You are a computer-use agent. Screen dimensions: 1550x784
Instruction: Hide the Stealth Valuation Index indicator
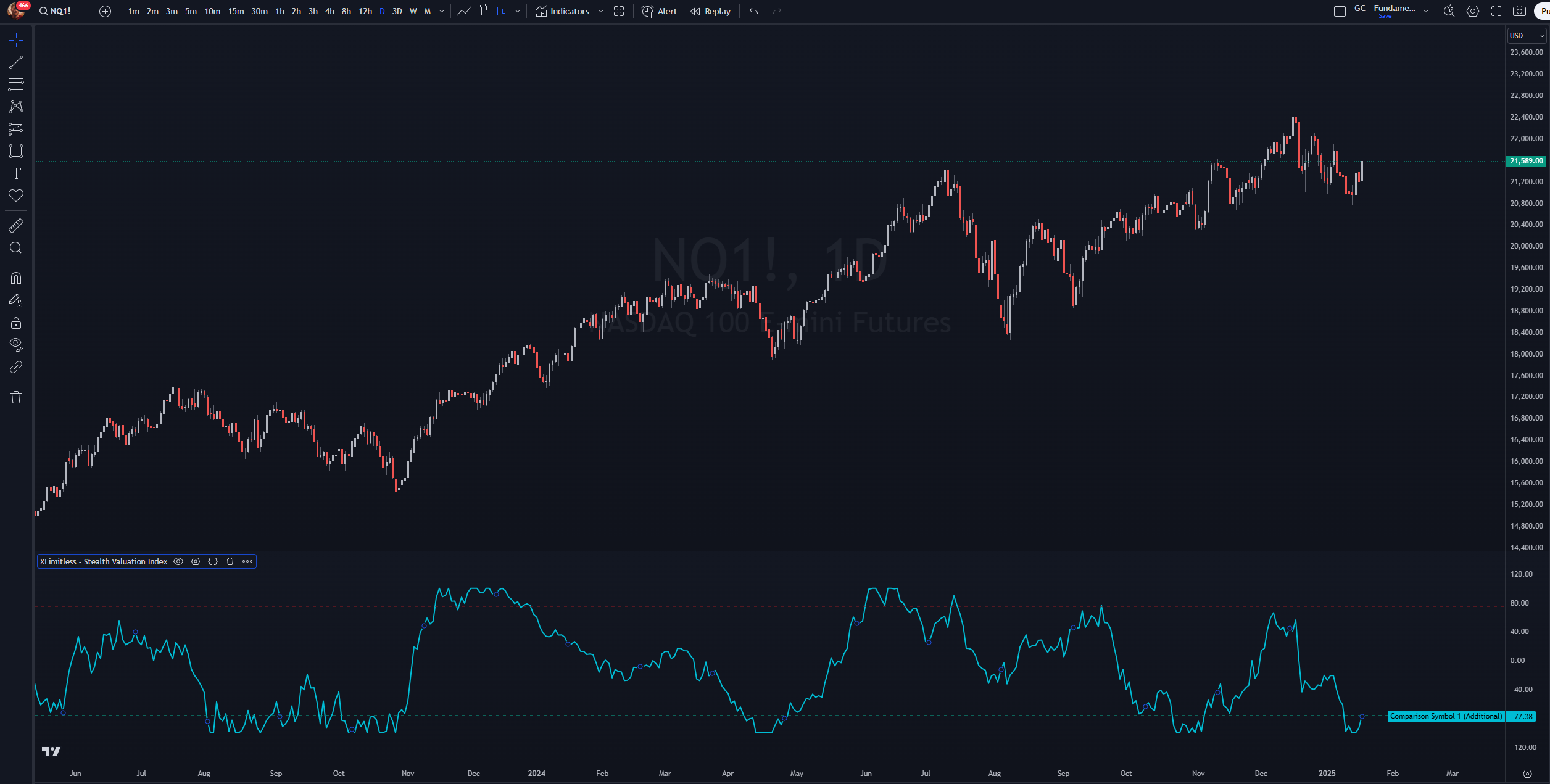point(178,561)
